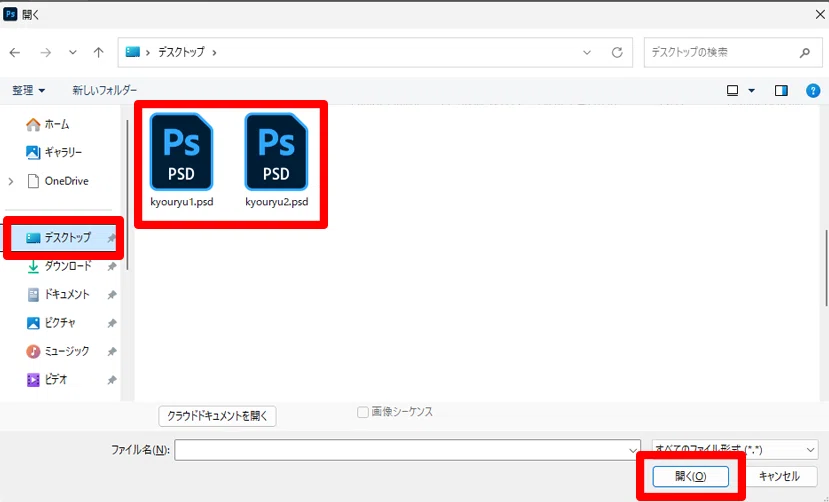Unpin icon next to ドキュメント
Screen dimensions: 829x502
tap(112, 295)
